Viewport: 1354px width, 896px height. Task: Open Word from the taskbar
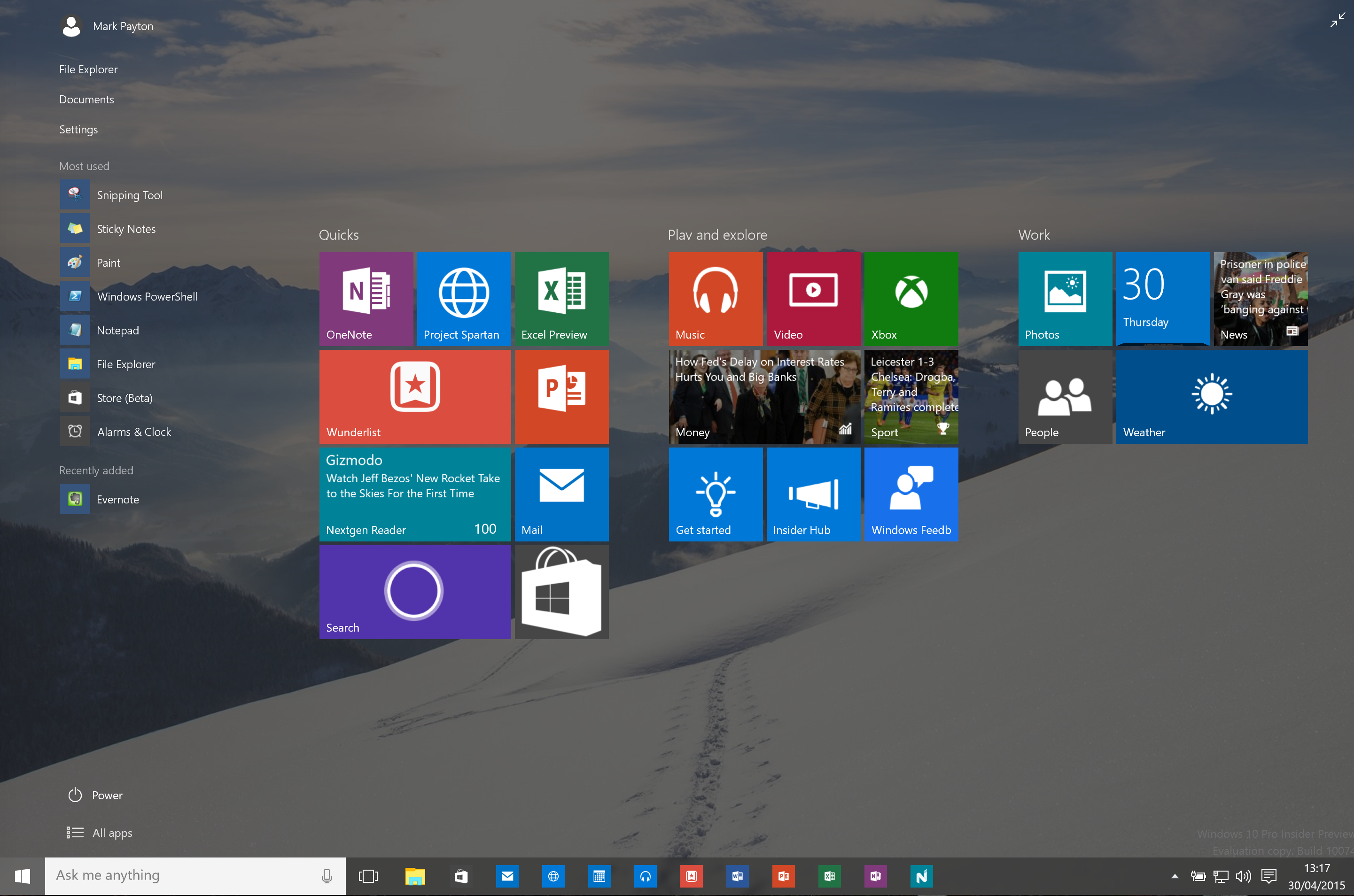tap(737, 876)
